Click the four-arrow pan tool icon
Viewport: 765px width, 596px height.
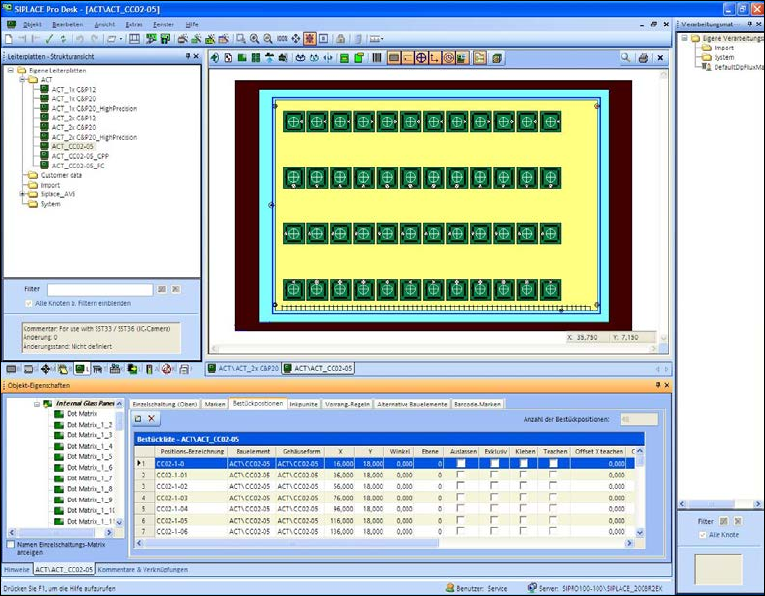tap(296, 39)
